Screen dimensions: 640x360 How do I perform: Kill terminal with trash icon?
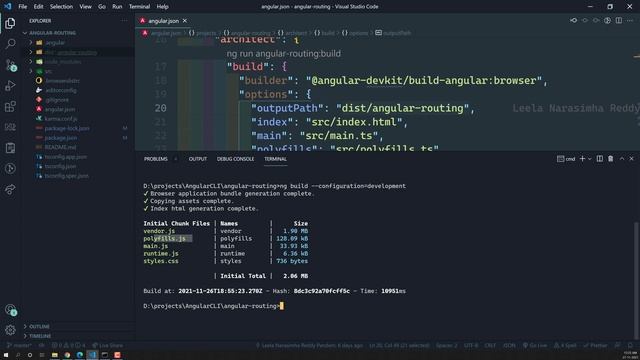tap(611, 159)
